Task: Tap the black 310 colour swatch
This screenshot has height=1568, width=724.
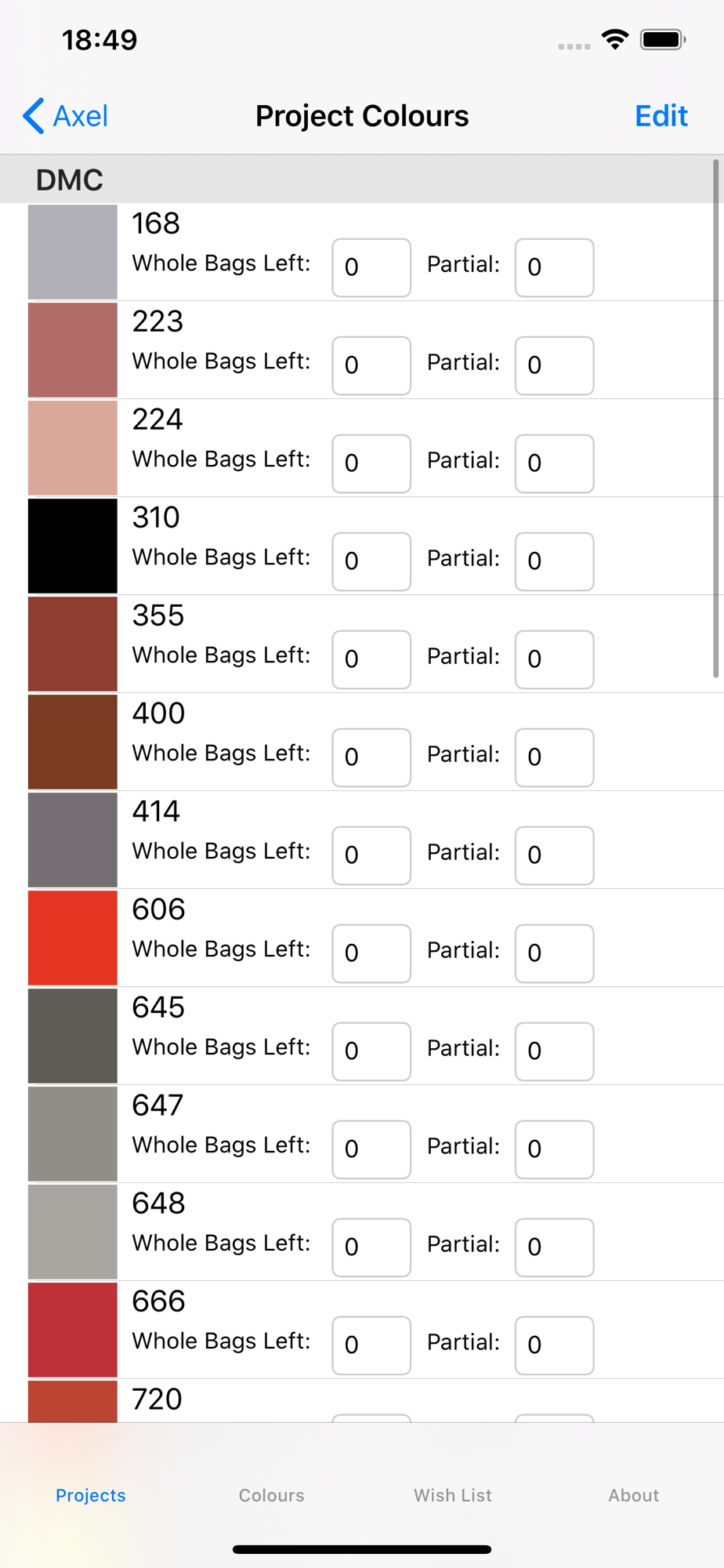Action: coord(73,546)
